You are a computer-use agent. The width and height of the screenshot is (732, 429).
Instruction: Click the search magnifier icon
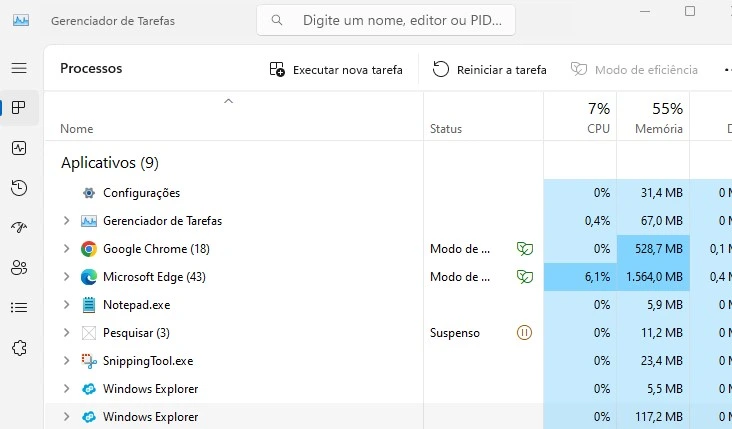pyautogui.click(x=277, y=20)
